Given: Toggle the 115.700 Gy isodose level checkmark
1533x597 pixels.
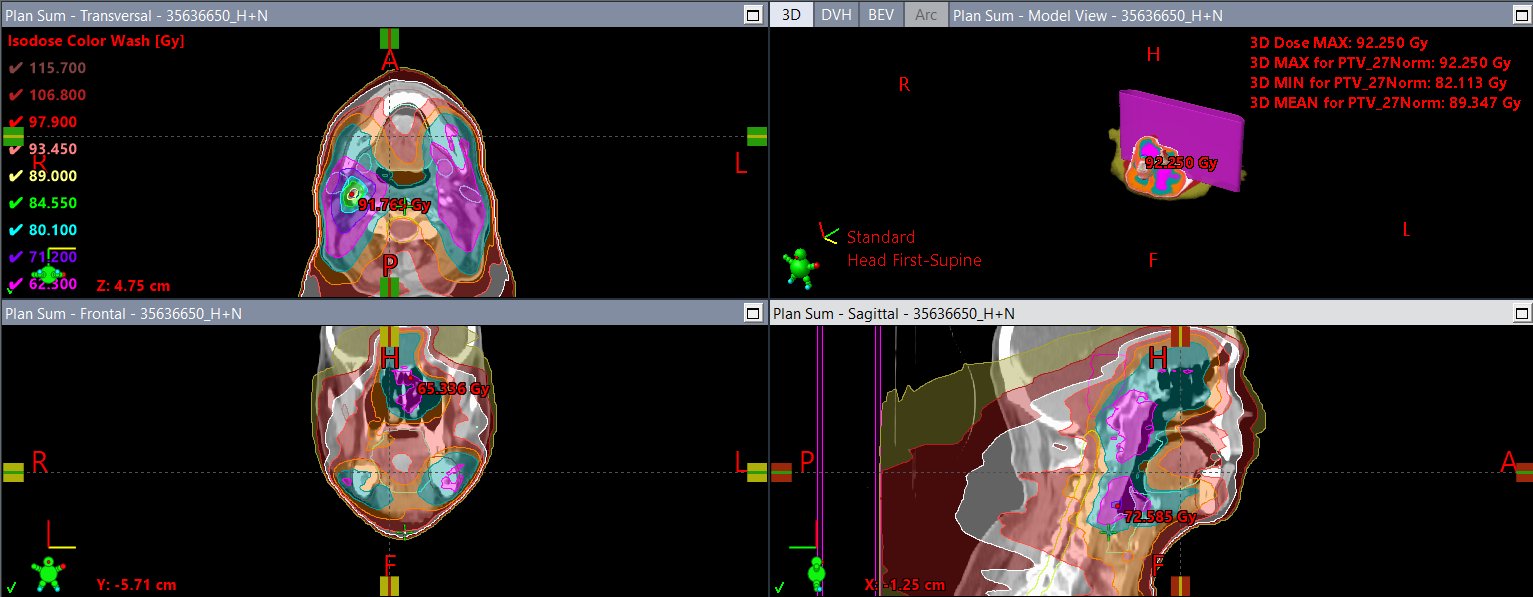Looking at the screenshot, I should click(x=16, y=68).
